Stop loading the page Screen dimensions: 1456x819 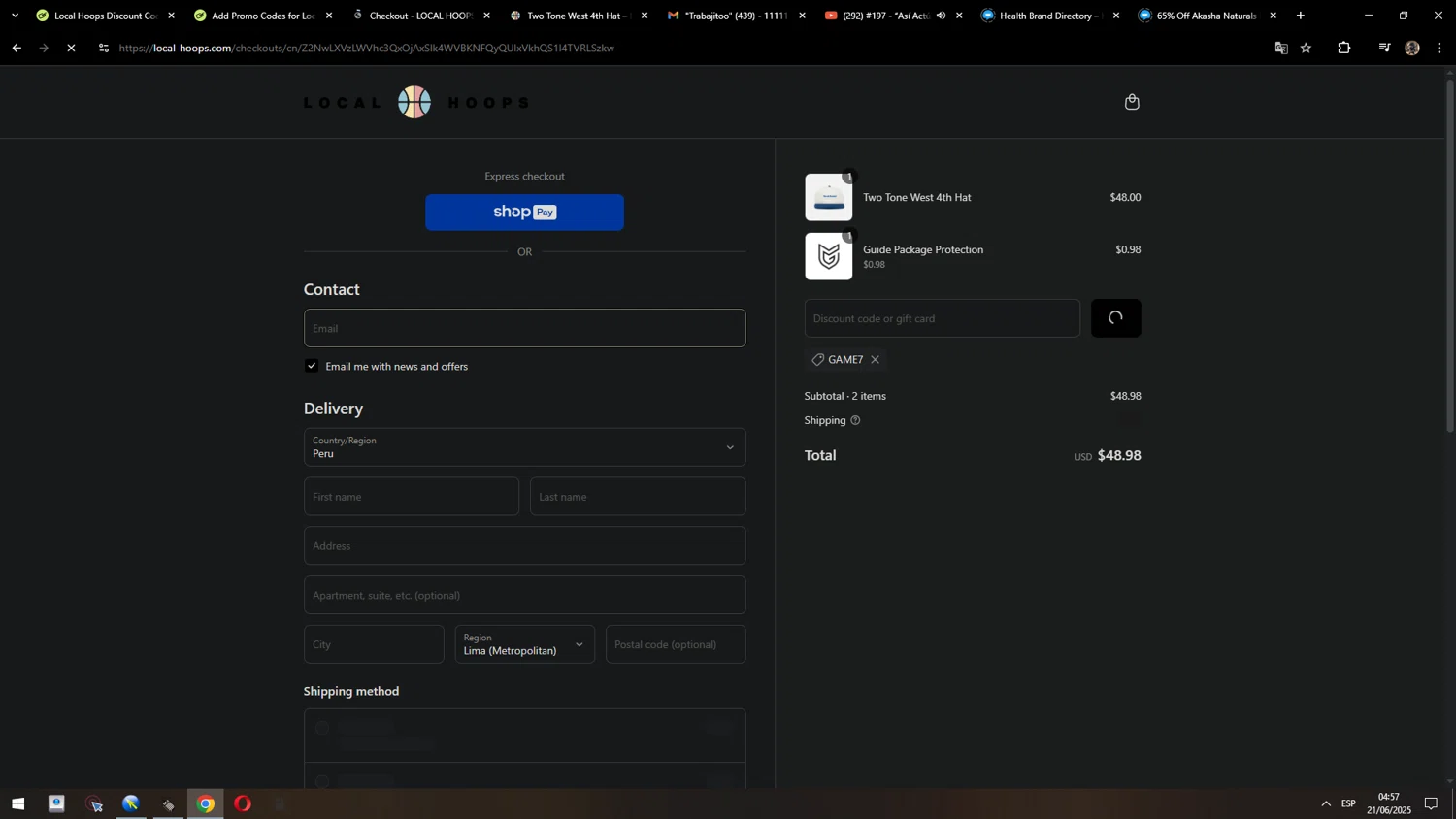pyautogui.click(x=71, y=48)
